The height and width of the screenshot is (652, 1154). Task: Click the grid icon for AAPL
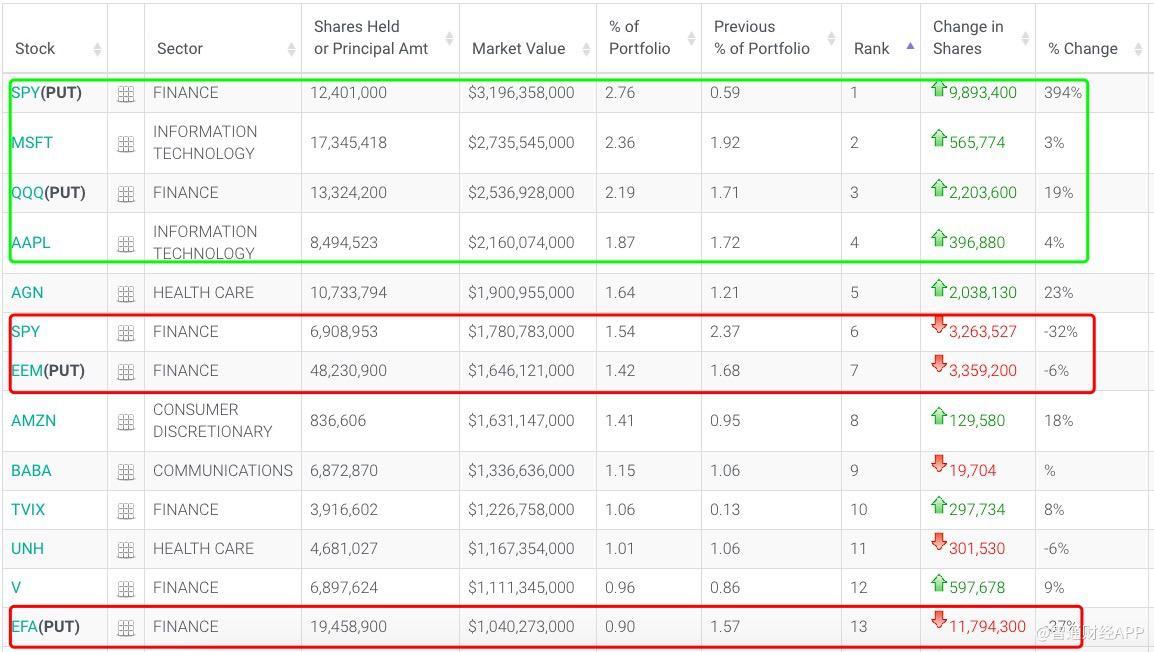(x=126, y=244)
